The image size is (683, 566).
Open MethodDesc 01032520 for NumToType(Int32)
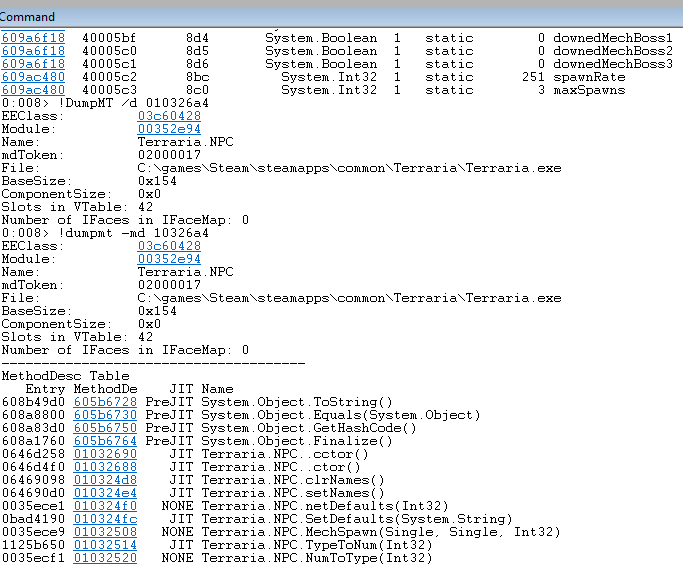[105, 558]
